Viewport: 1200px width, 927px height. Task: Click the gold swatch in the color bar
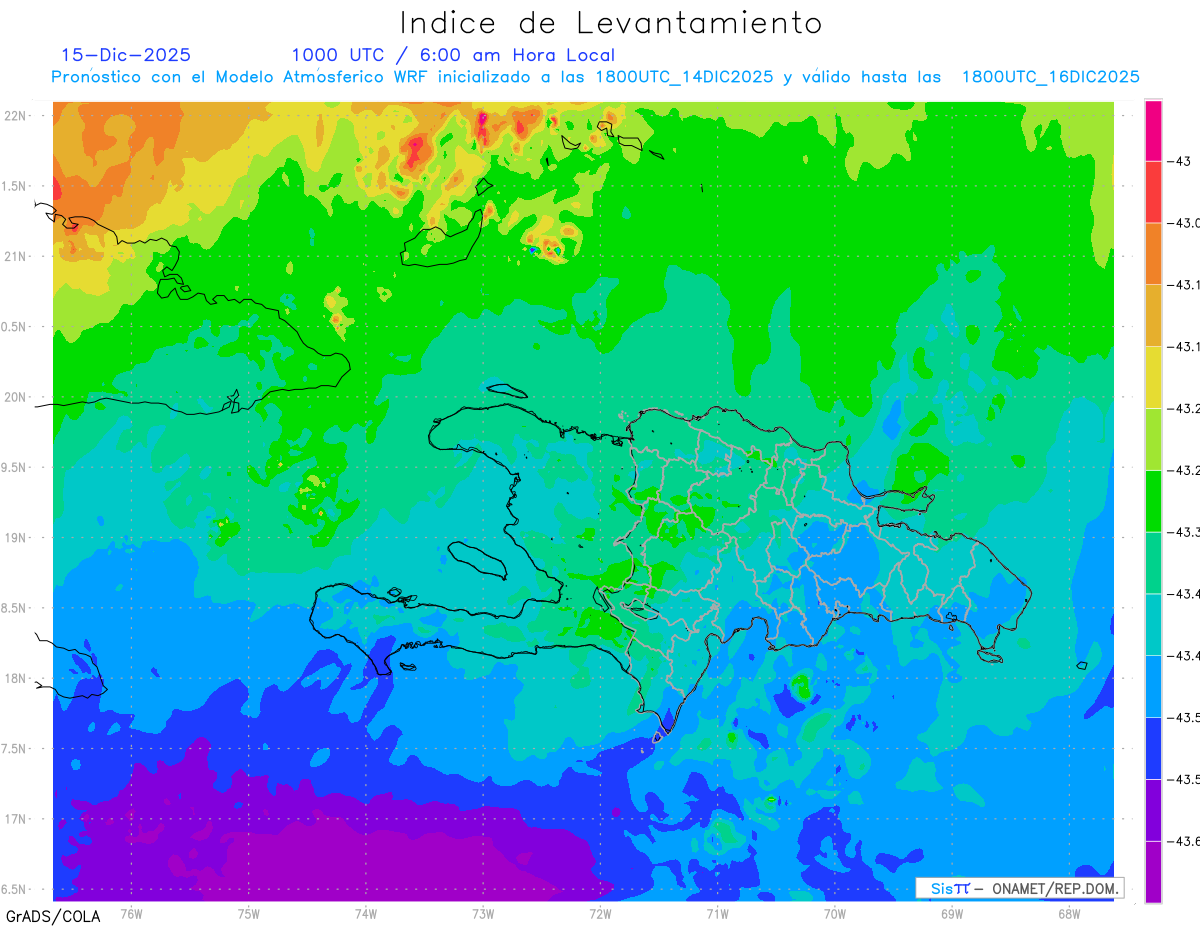[1153, 316]
